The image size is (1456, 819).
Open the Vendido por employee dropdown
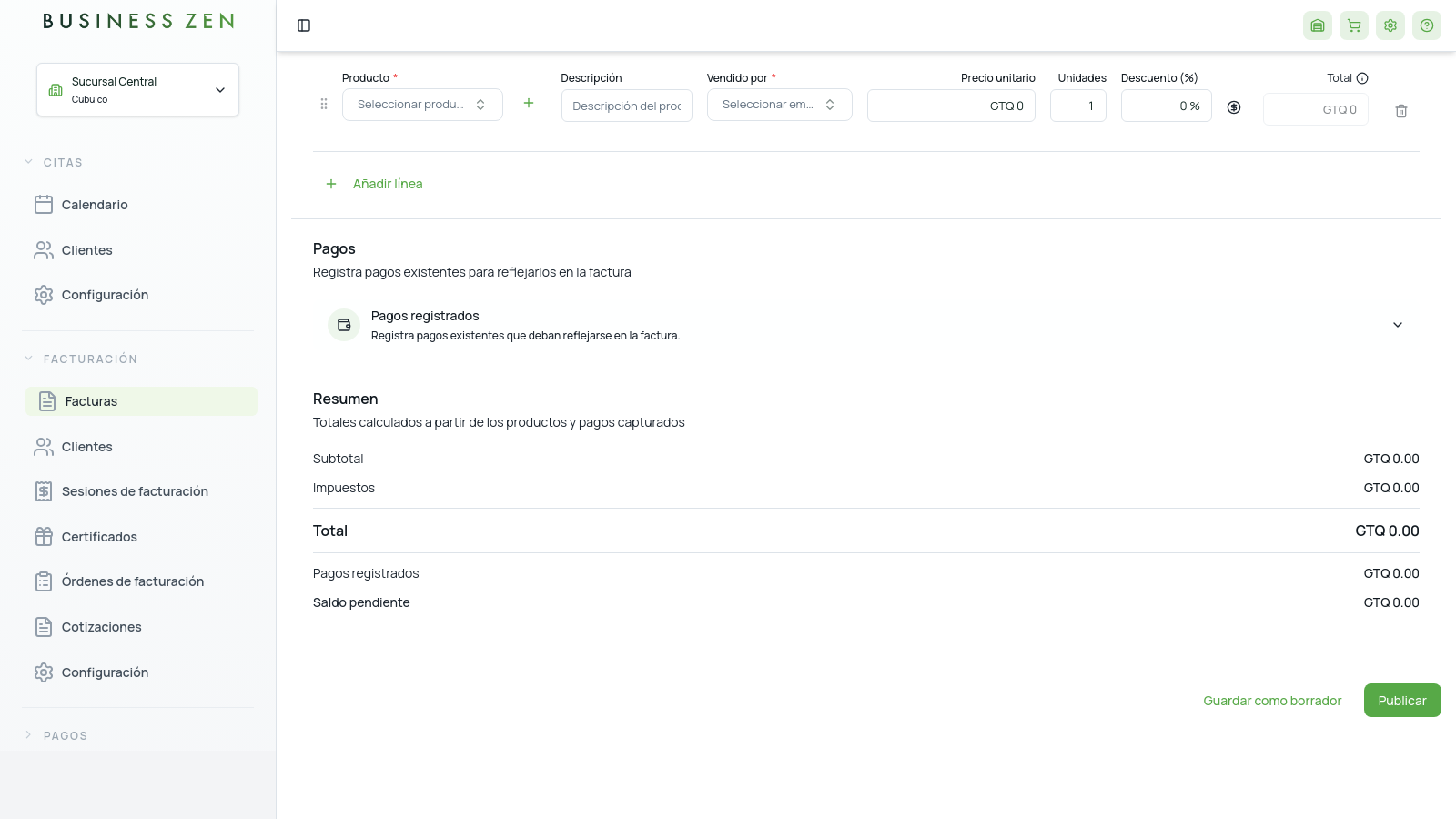780,105
